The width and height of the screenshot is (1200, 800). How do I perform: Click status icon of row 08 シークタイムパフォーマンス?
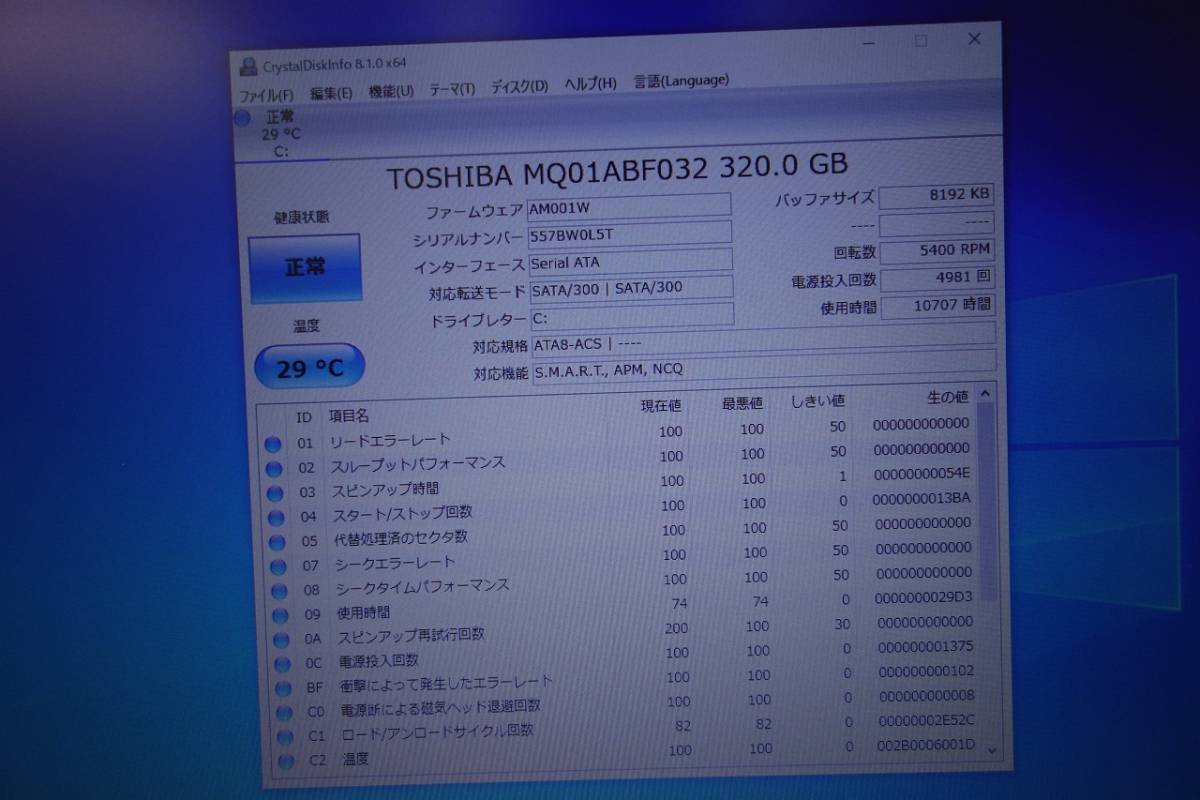(x=280, y=591)
